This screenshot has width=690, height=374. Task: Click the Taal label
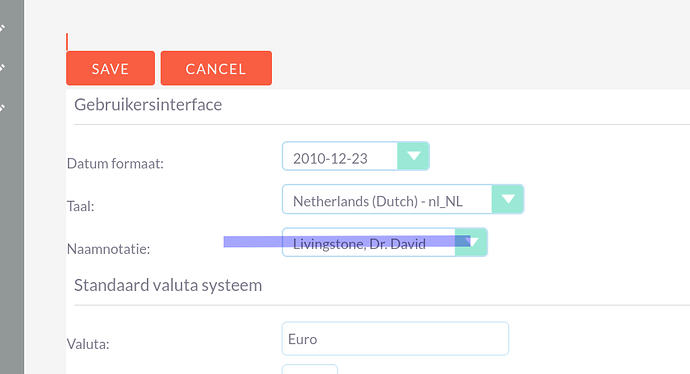pos(81,206)
